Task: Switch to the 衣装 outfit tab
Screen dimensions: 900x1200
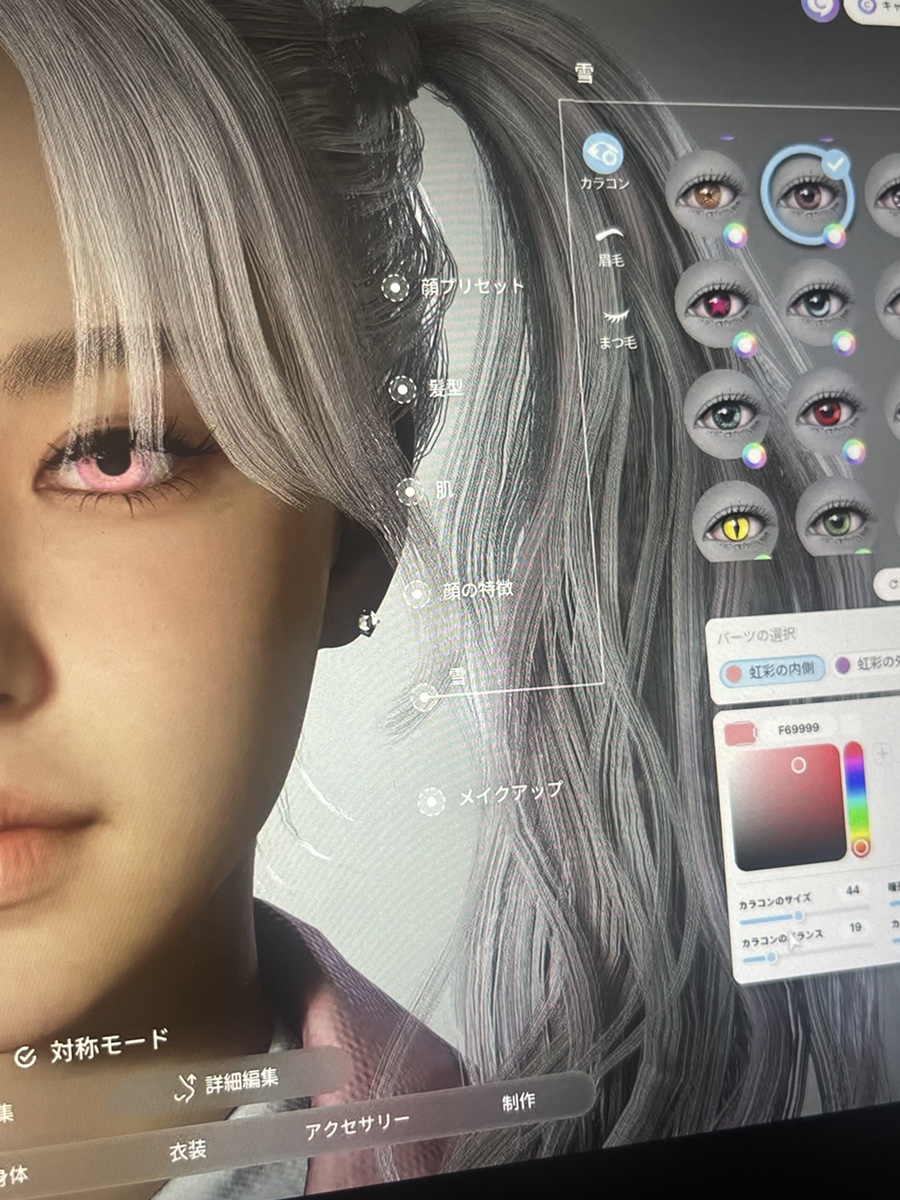Action: (x=187, y=1150)
